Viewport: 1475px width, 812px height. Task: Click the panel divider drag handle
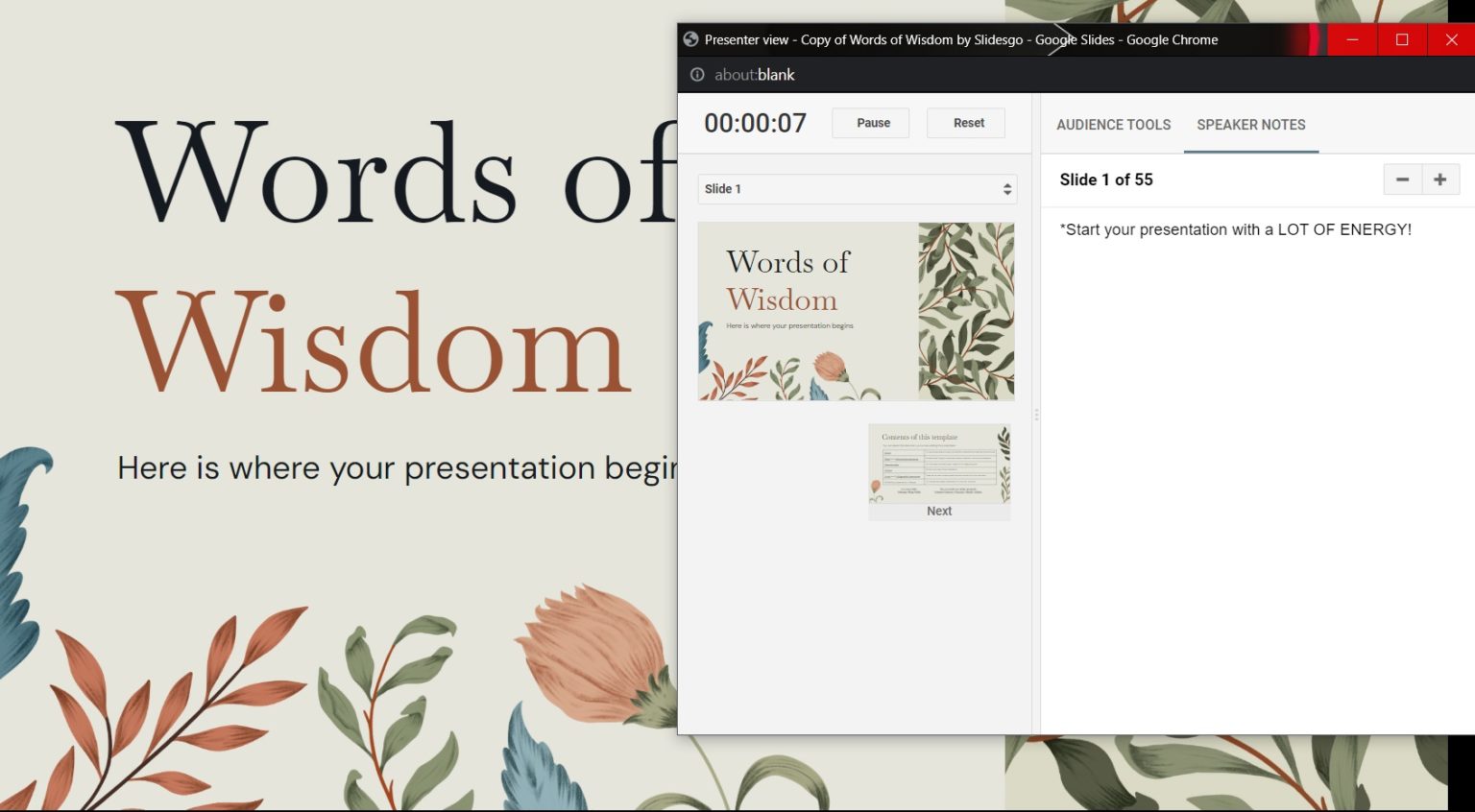[x=1036, y=415]
